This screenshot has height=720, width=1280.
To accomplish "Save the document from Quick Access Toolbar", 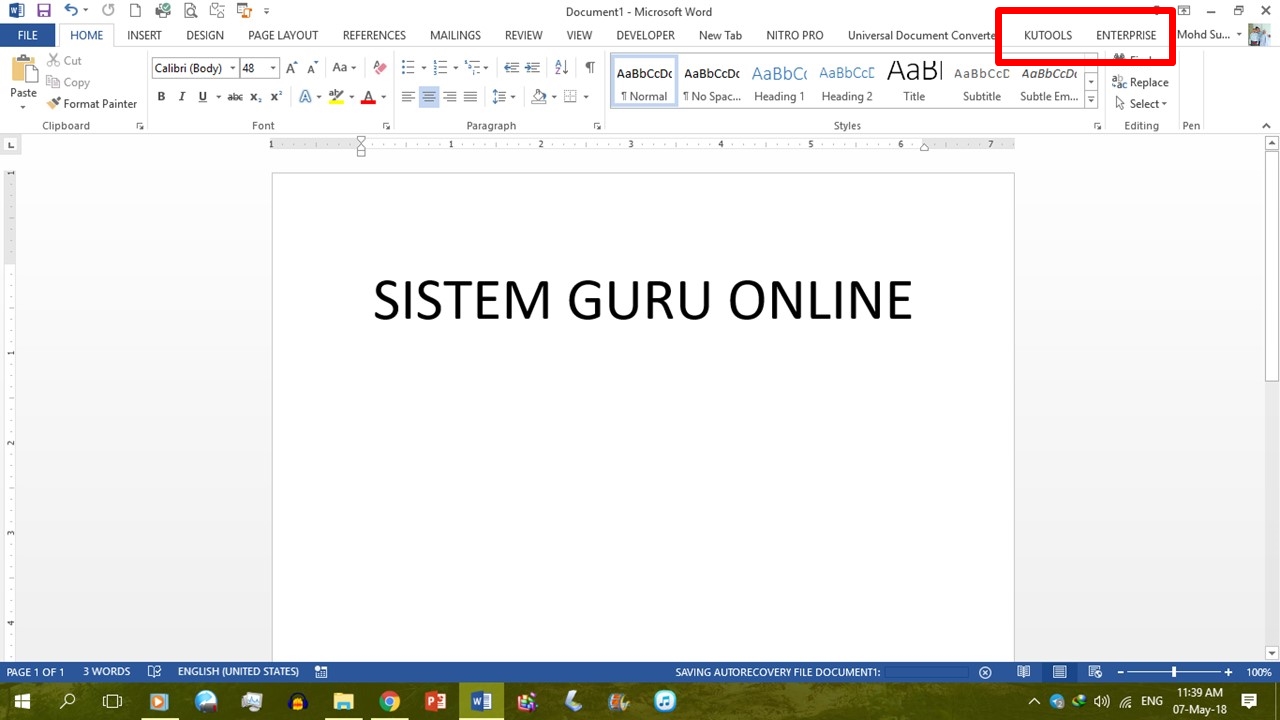I will [43, 11].
